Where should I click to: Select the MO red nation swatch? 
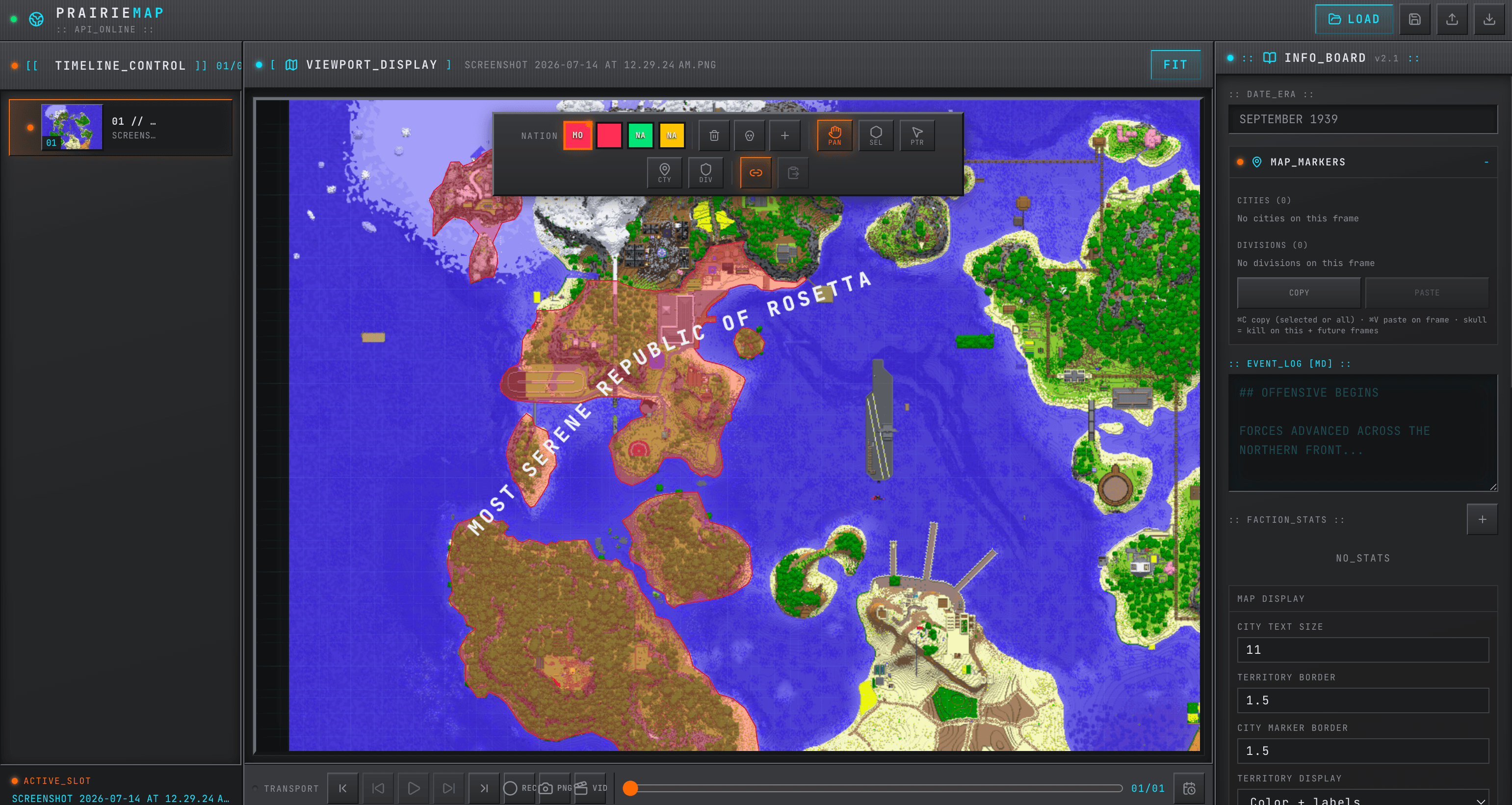(x=577, y=135)
